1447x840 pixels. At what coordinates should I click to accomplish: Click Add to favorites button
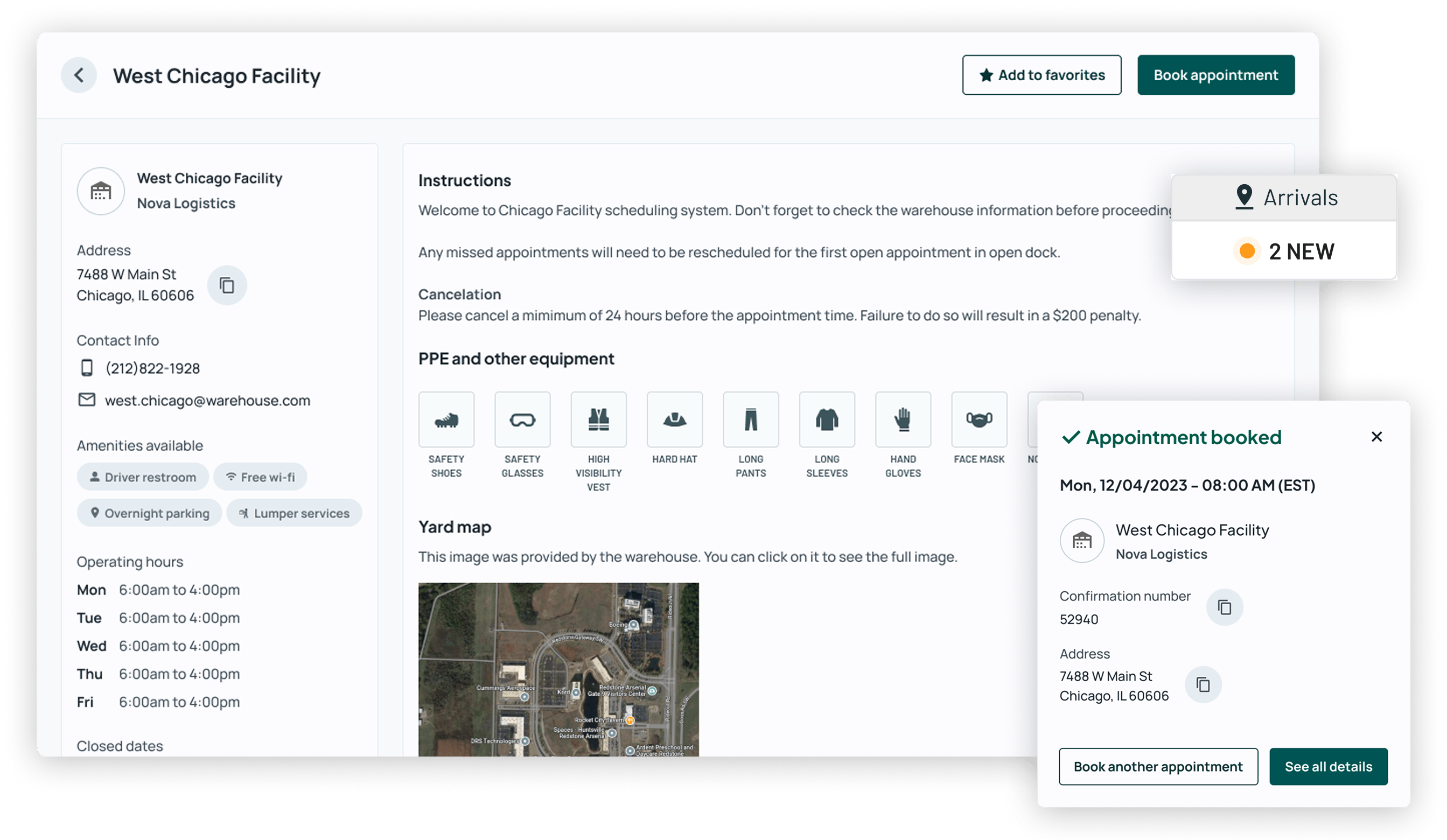[x=1041, y=75]
